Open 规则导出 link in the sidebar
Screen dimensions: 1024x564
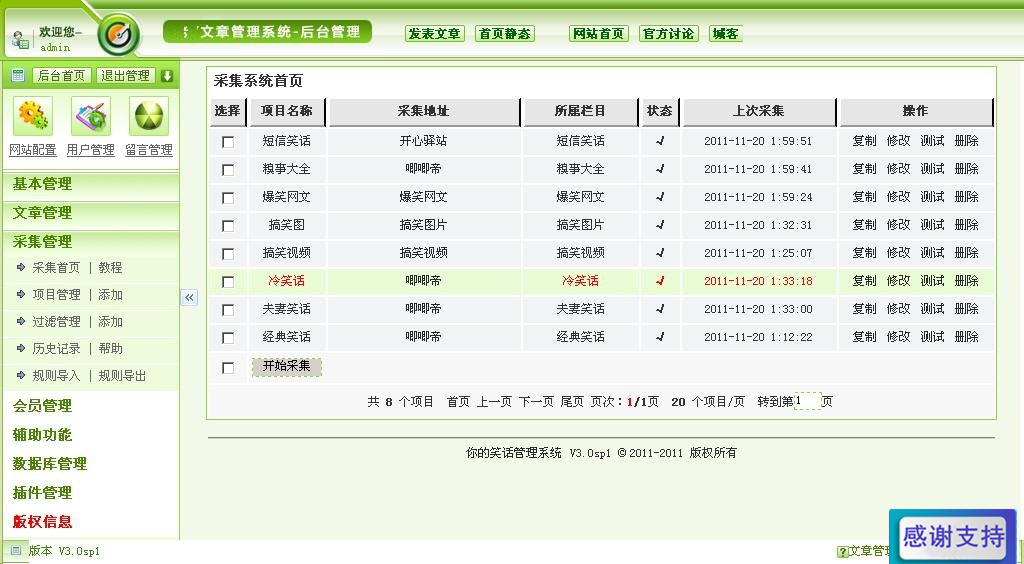click(x=122, y=376)
